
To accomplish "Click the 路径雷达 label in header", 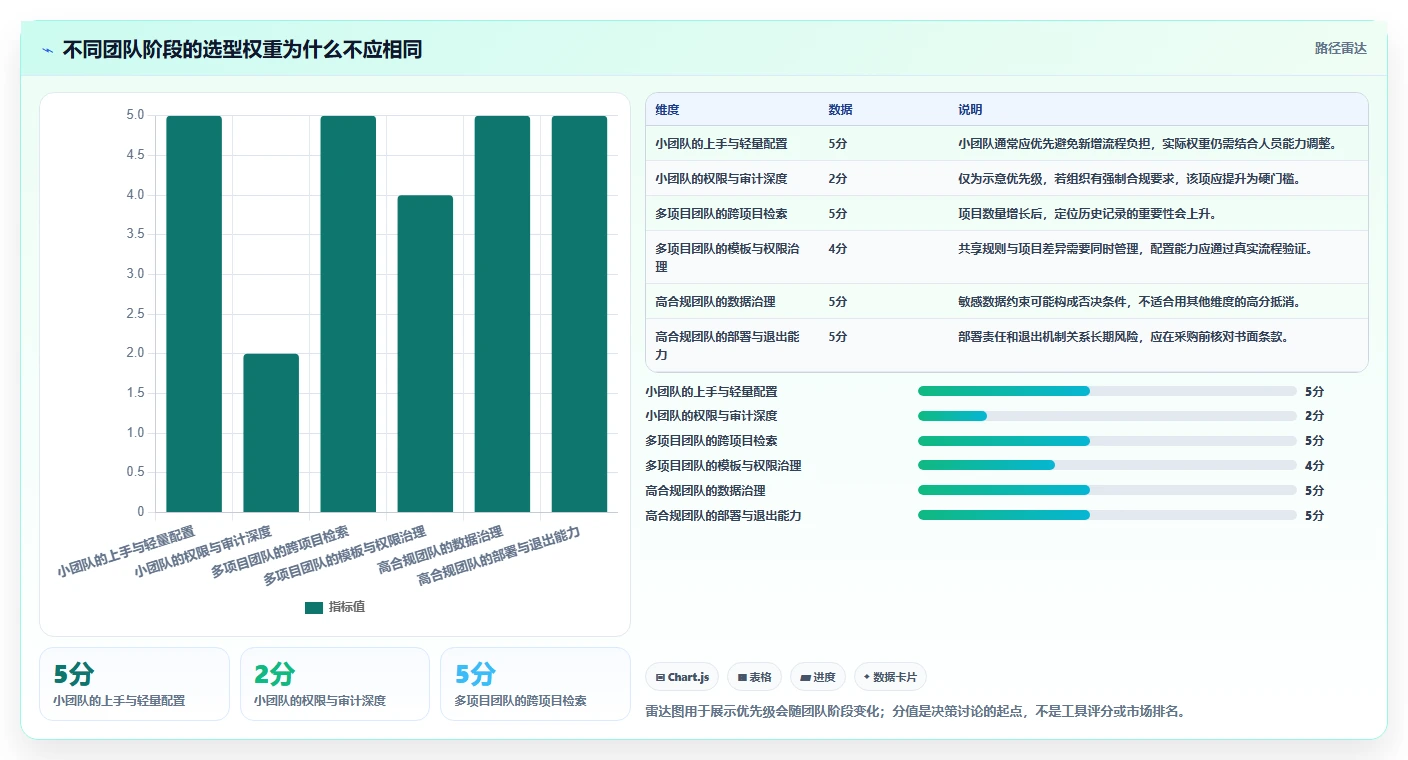I will 1340,48.
